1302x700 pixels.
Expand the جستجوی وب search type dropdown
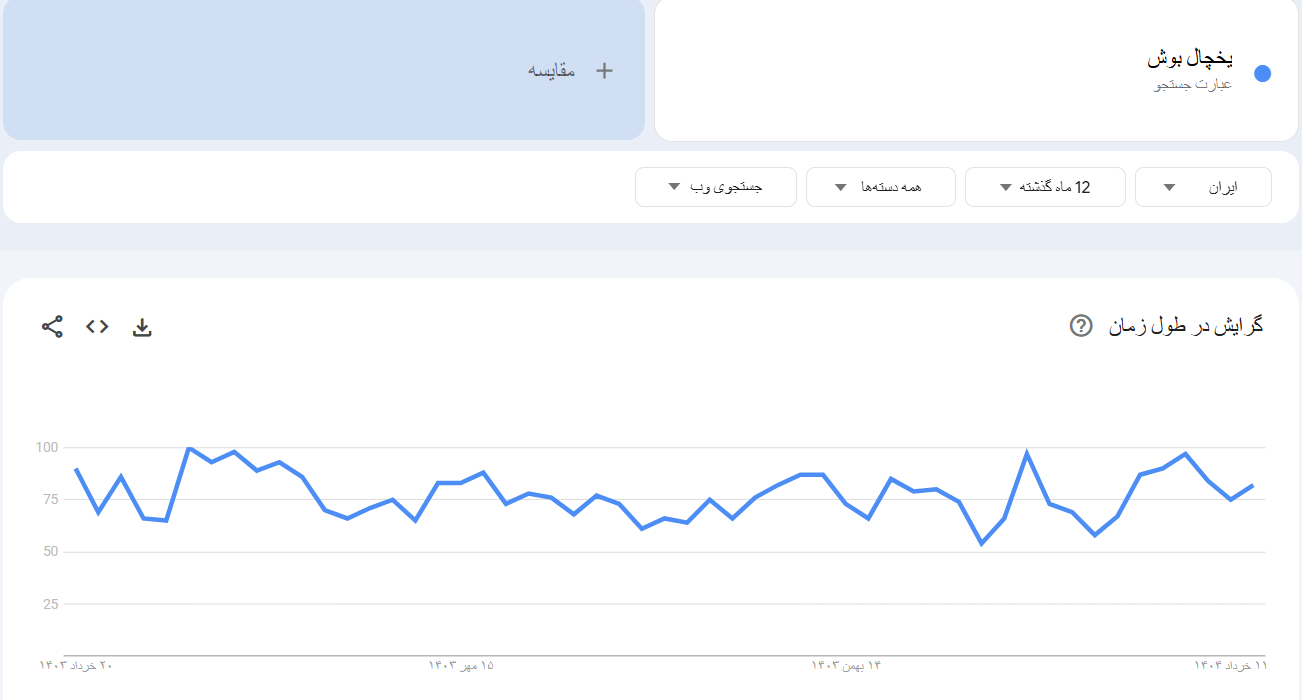coord(715,187)
